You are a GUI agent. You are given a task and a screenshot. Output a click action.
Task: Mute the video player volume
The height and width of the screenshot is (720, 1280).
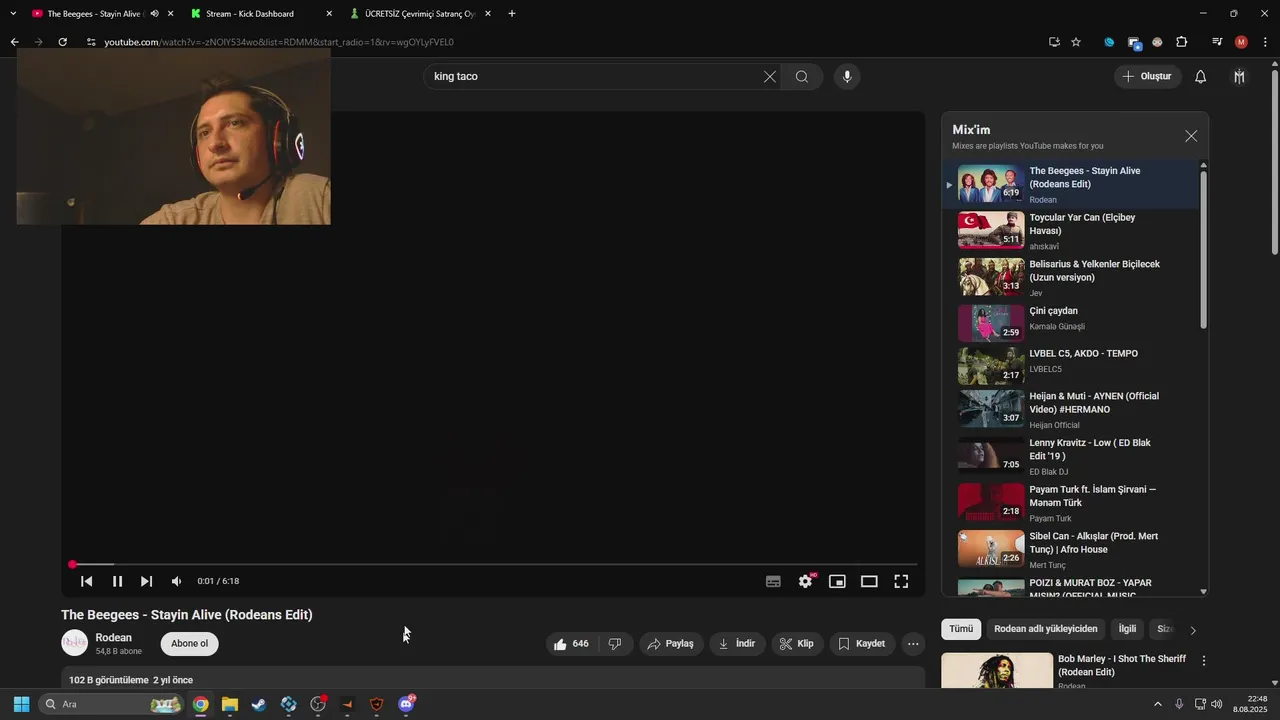[176, 581]
